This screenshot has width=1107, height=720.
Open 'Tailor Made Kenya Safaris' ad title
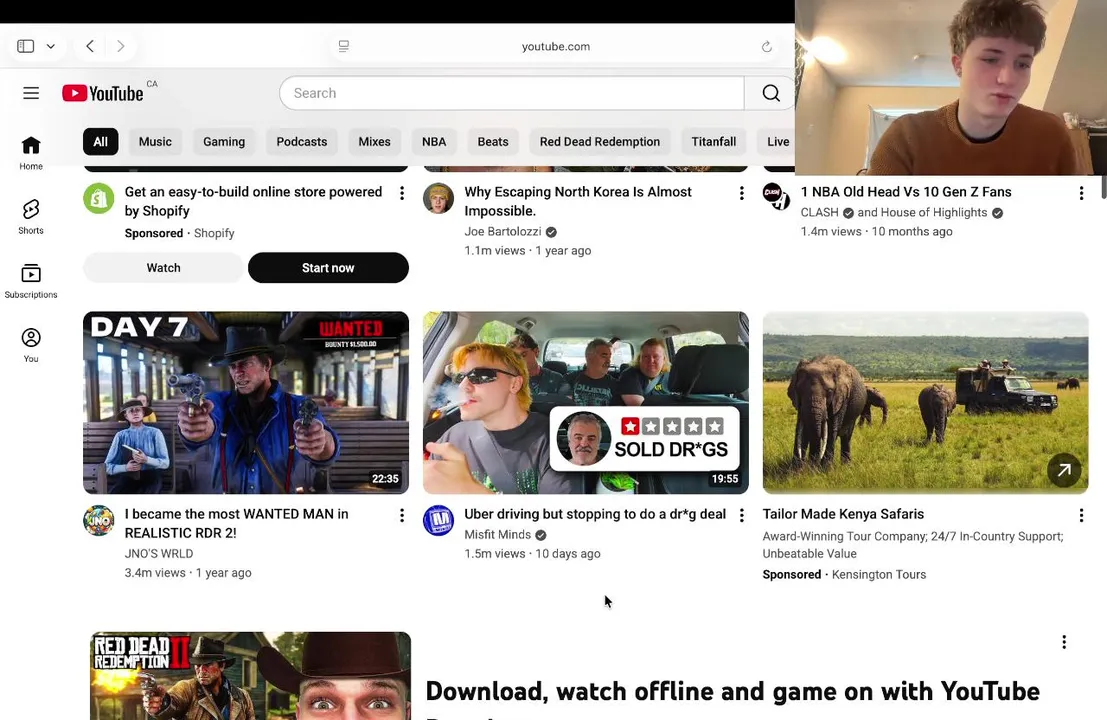[x=843, y=515]
